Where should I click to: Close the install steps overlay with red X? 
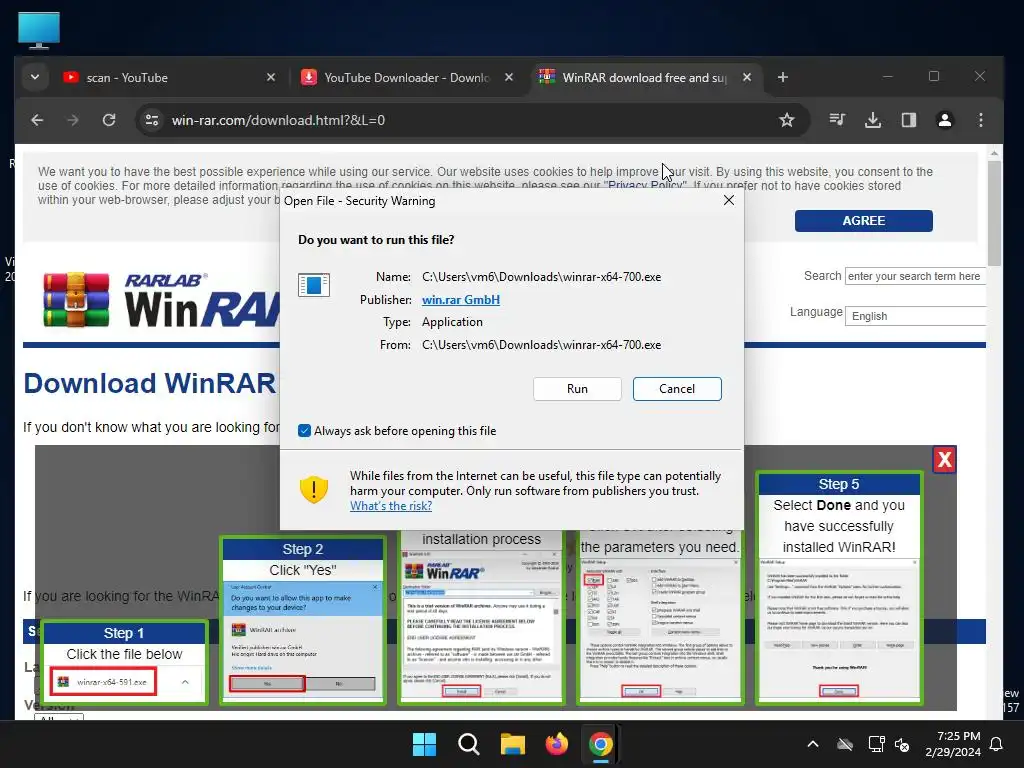click(x=944, y=460)
